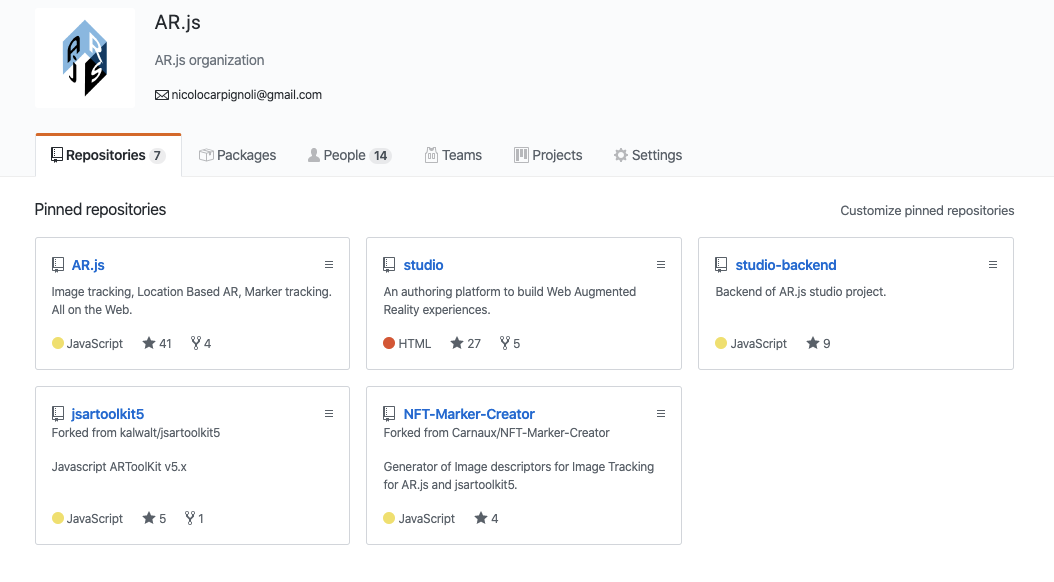The image size is (1054, 582).
Task: Select the Repositories tab
Action: (107, 155)
